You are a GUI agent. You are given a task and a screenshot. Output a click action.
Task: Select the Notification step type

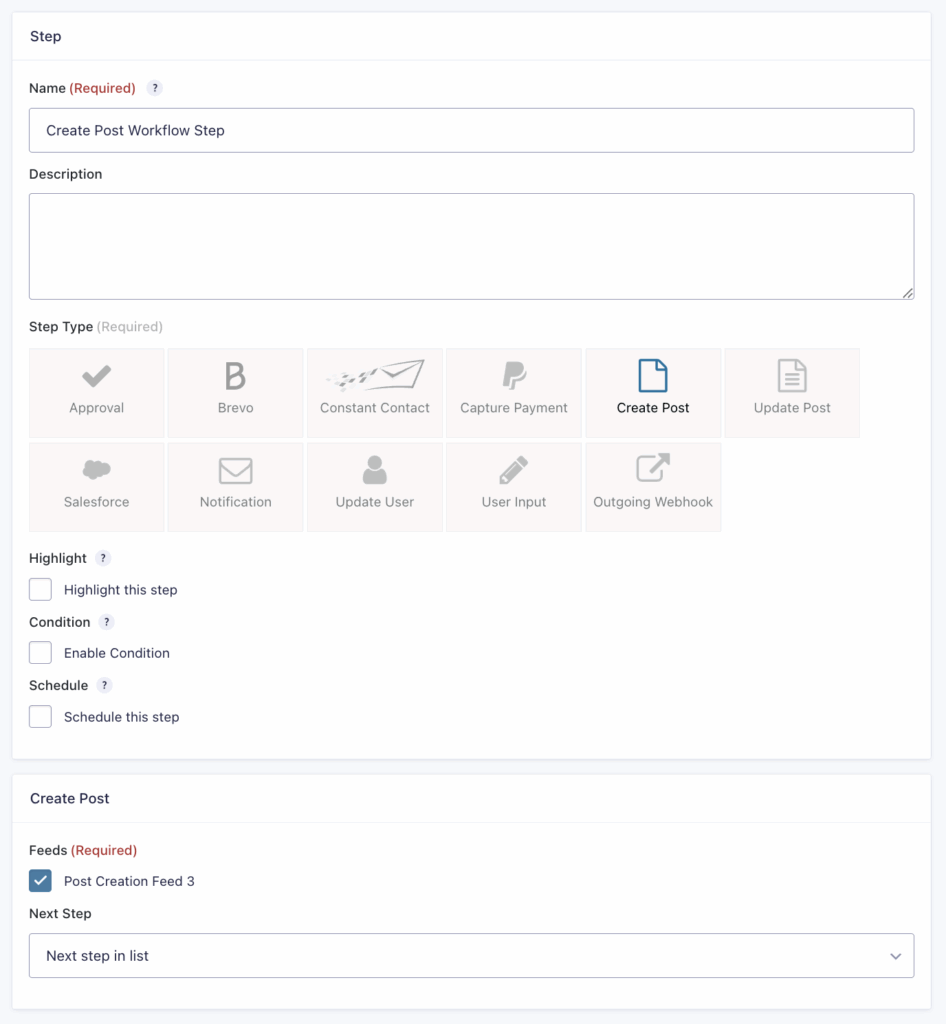coord(235,486)
